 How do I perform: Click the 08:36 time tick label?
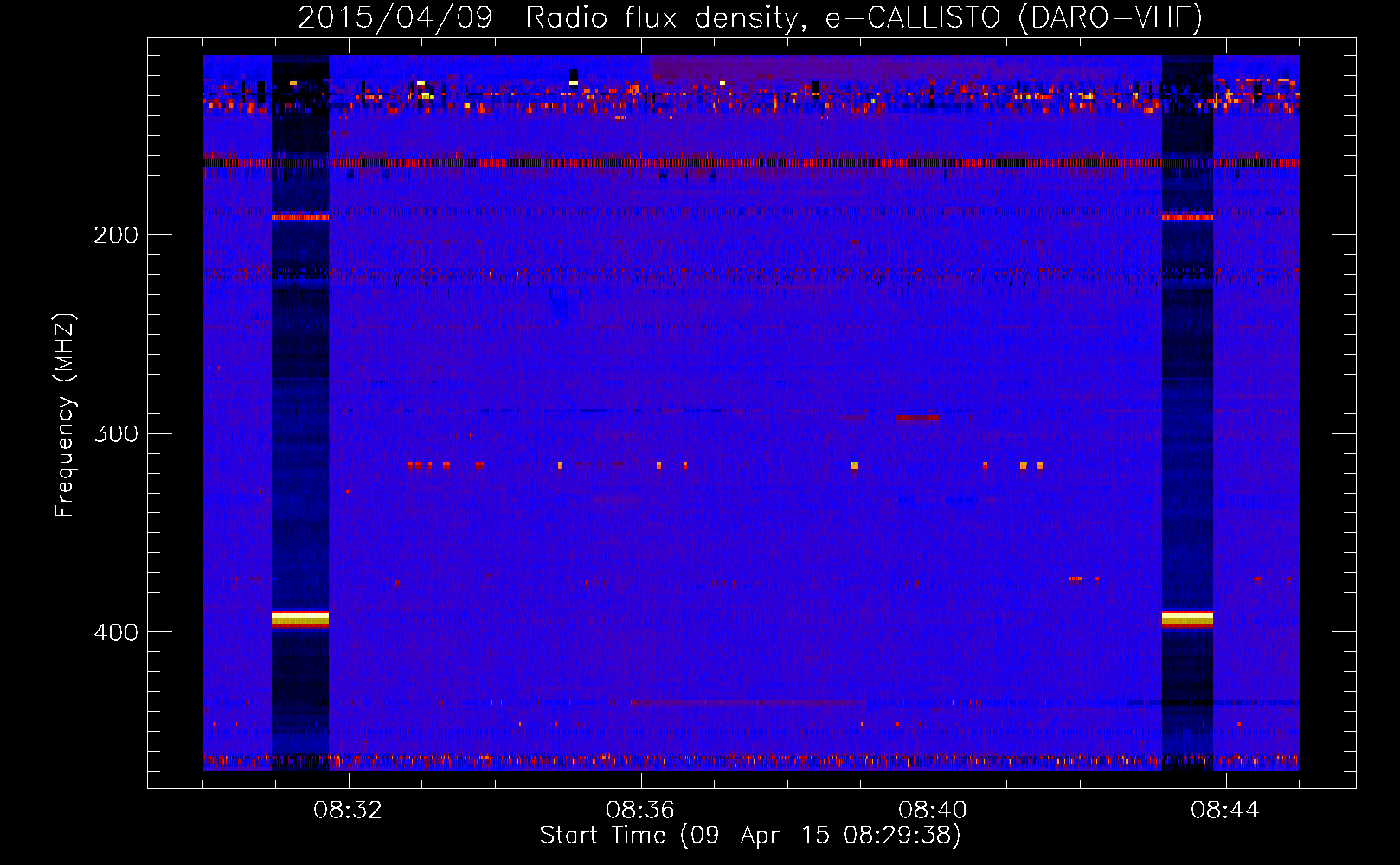[640, 811]
